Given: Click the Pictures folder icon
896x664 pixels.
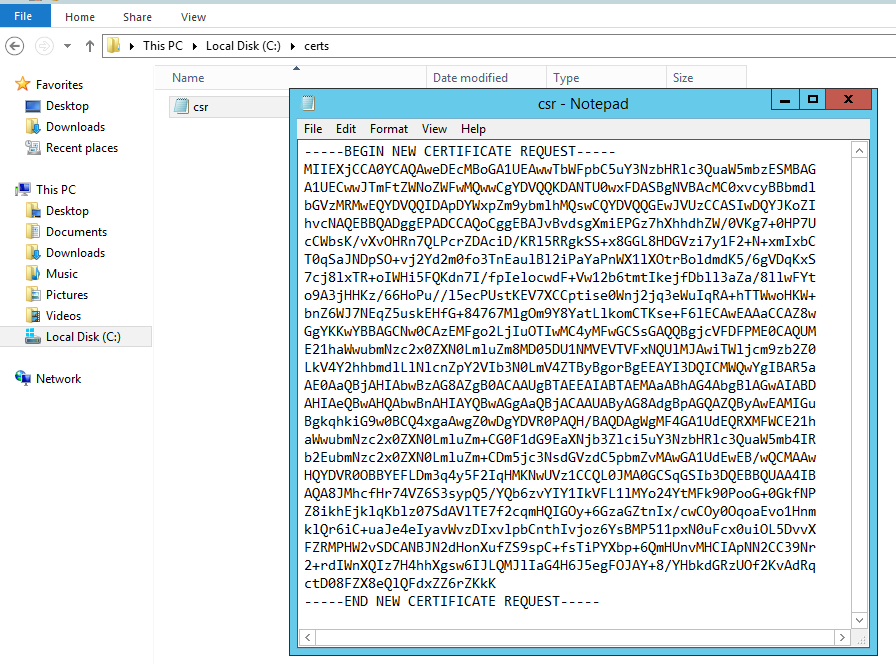Looking at the screenshot, I should pyautogui.click(x=33, y=295).
